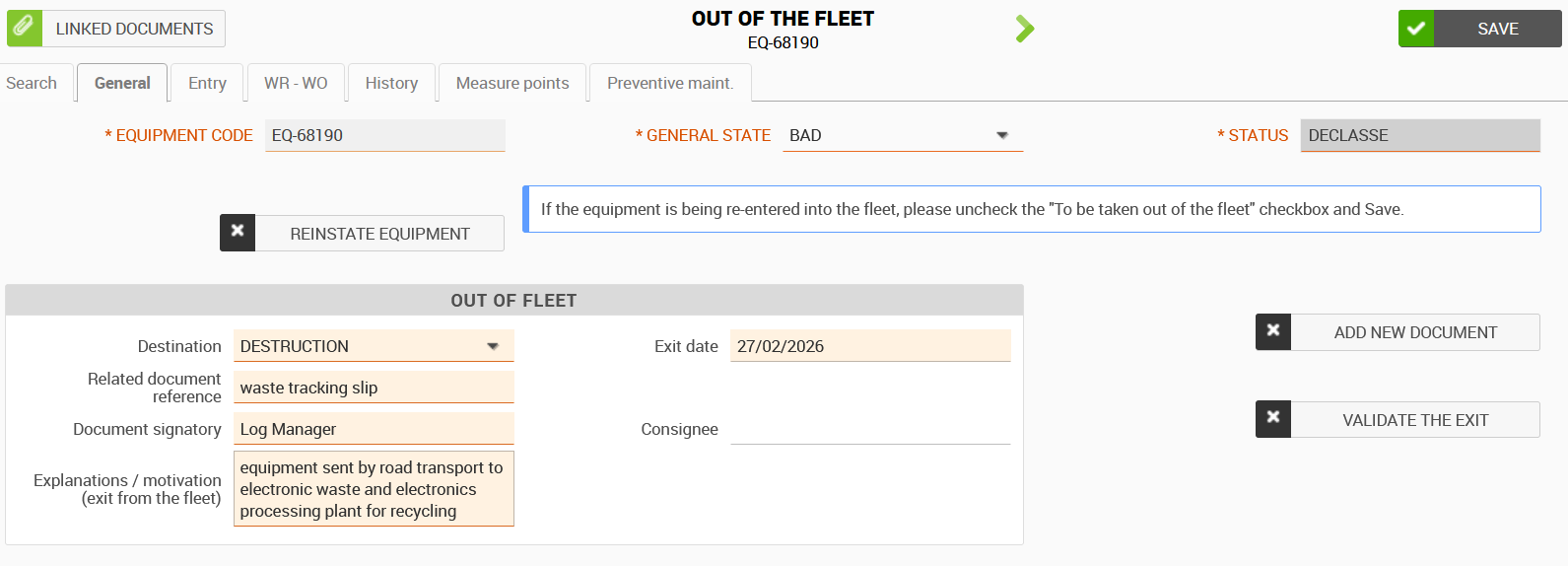The height and width of the screenshot is (566, 1568).
Task: Expand the Destination dropdown arrow
Action: point(493,346)
